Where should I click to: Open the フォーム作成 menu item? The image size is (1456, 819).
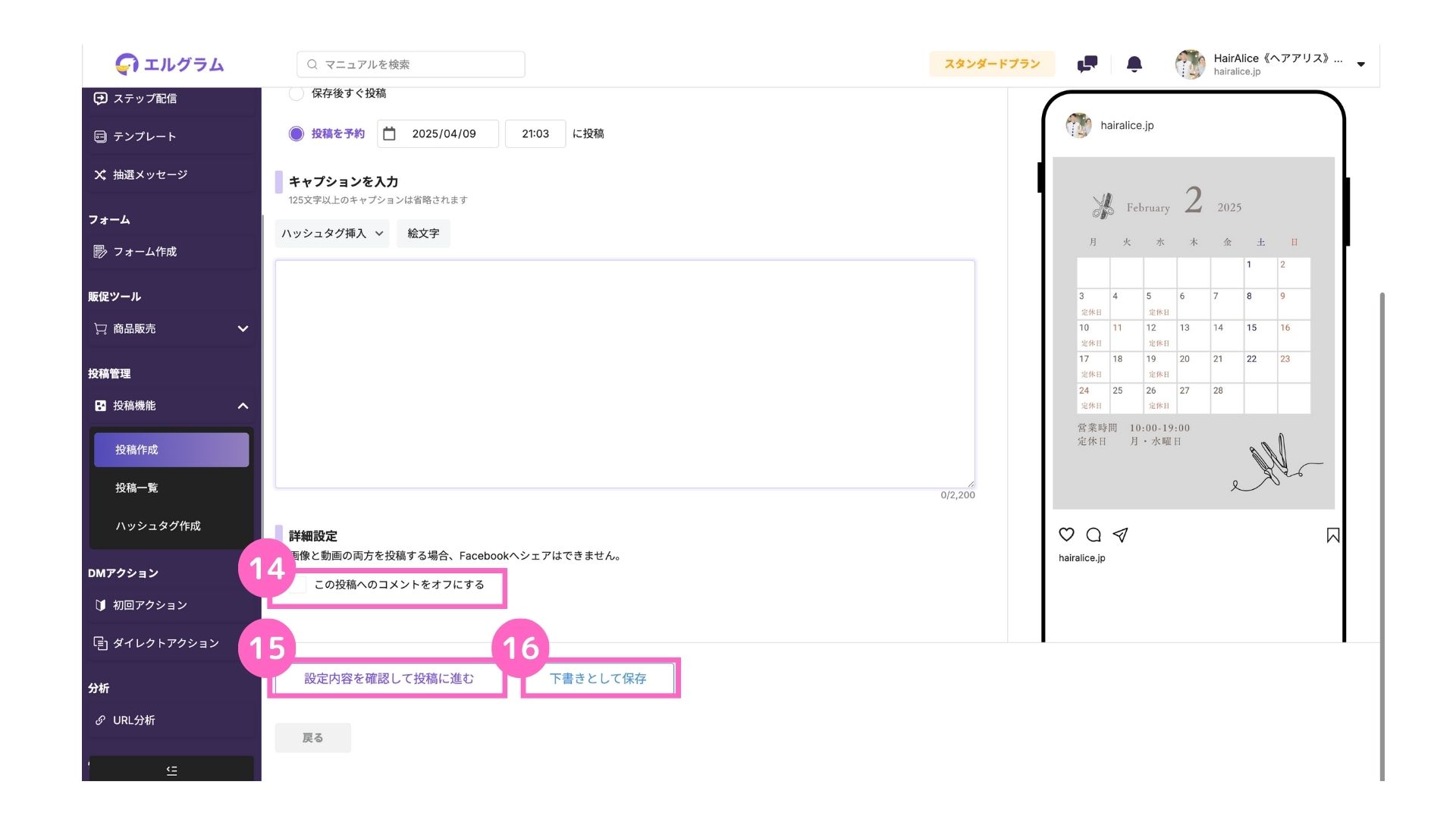[x=171, y=252]
